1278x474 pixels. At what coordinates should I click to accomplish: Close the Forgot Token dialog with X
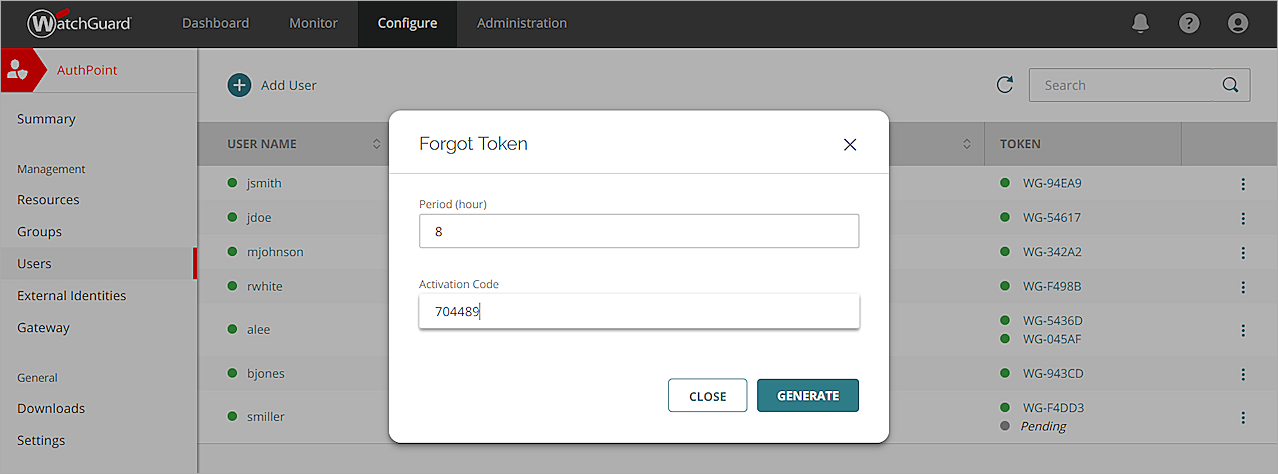[x=850, y=144]
